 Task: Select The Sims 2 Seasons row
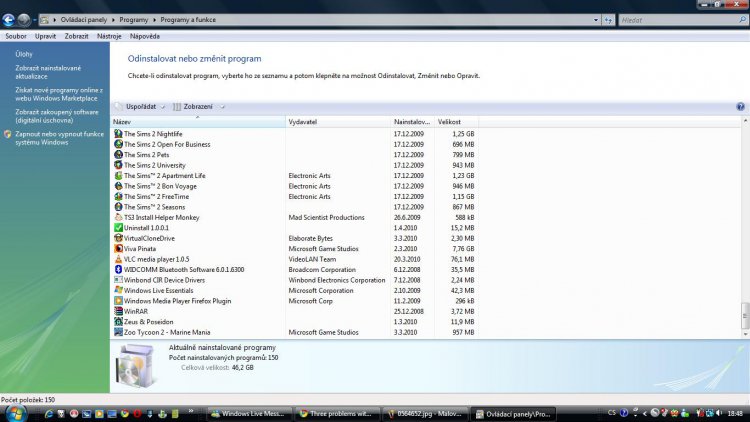coord(295,207)
